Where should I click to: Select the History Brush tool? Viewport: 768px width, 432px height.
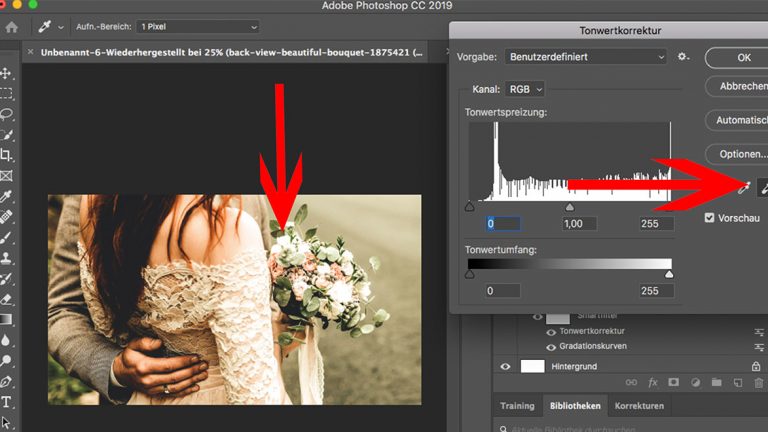[6, 279]
